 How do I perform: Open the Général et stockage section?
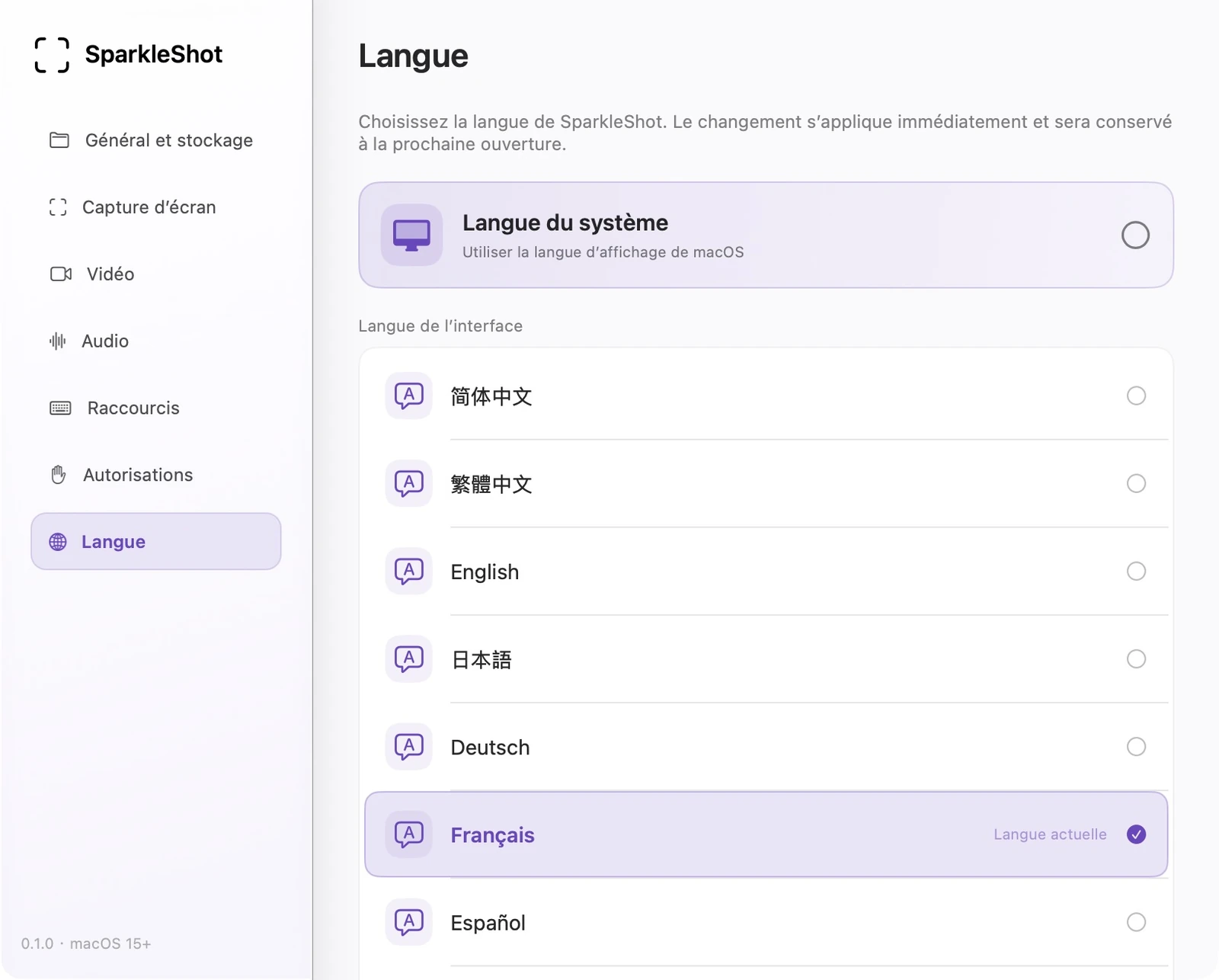[156, 140]
